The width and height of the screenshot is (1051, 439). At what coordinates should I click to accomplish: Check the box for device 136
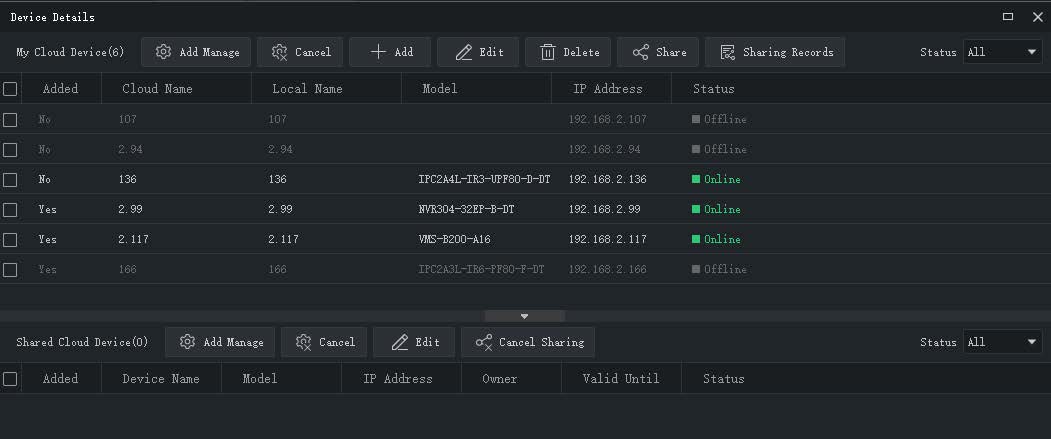[x=10, y=180]
